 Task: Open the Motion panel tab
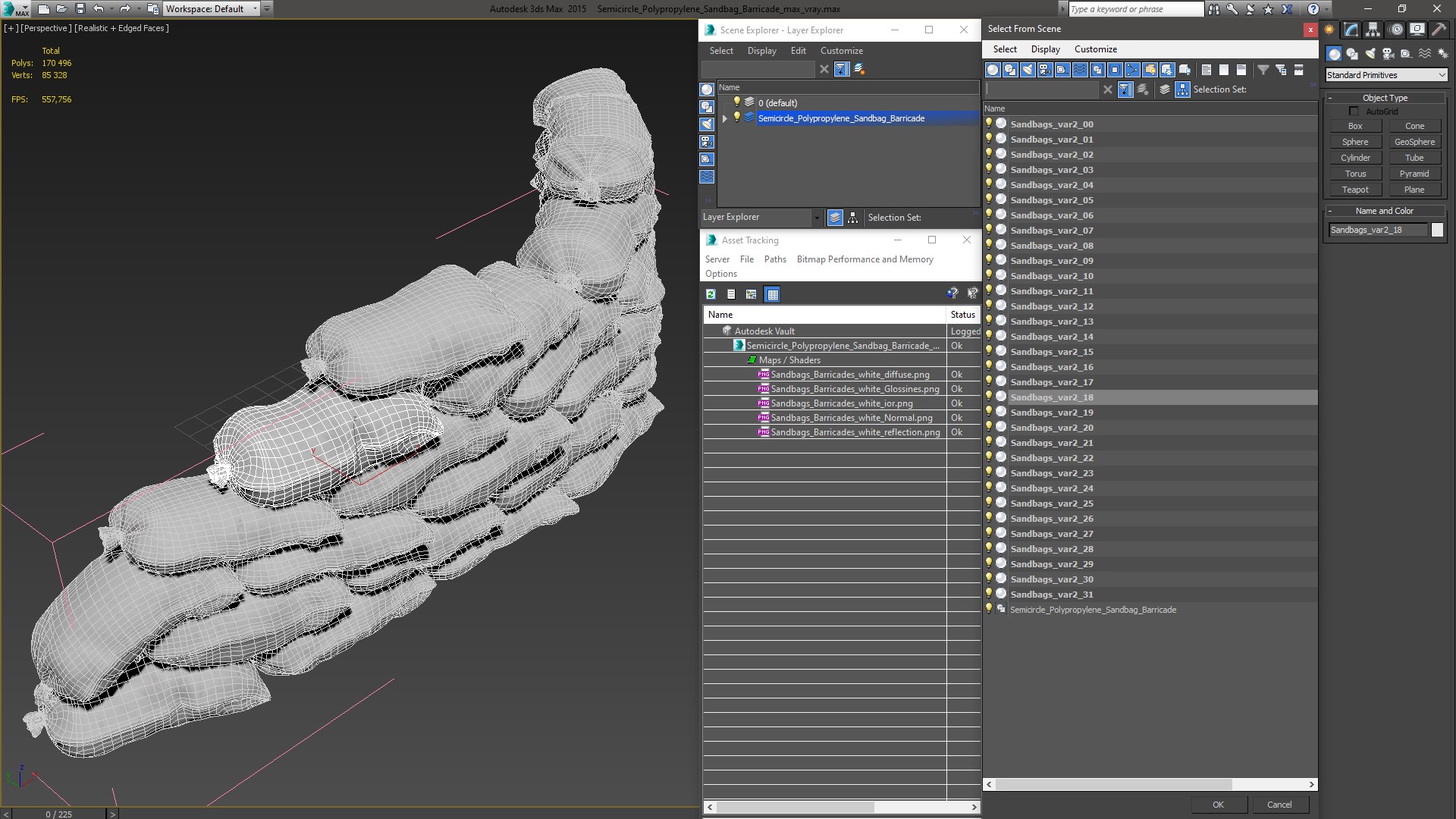1395,30
